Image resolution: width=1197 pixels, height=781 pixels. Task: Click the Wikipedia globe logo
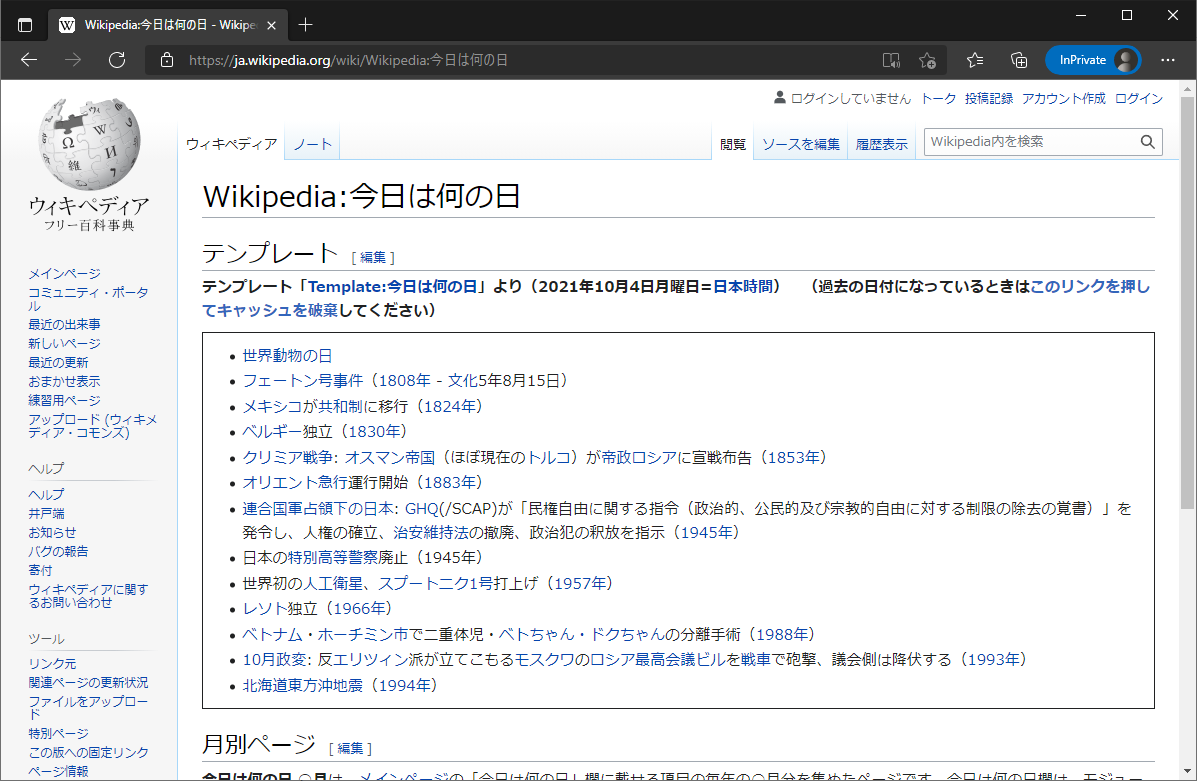89,144
